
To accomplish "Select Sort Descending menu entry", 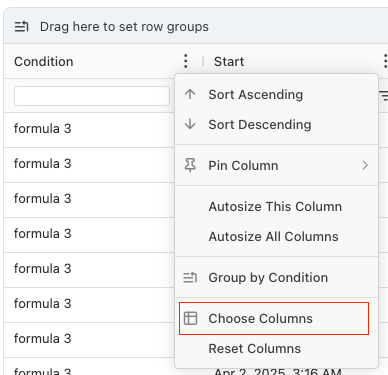I will click(277, 124).
